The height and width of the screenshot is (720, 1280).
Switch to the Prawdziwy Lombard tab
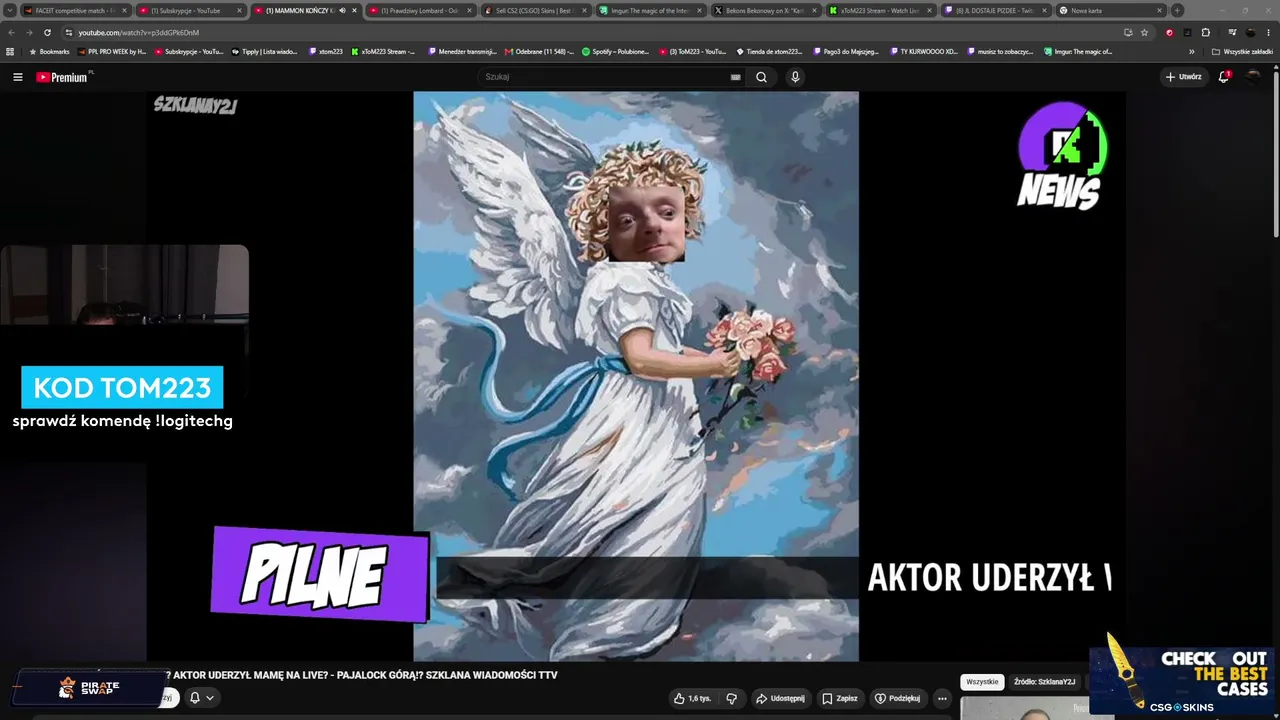tap(419, 11)
